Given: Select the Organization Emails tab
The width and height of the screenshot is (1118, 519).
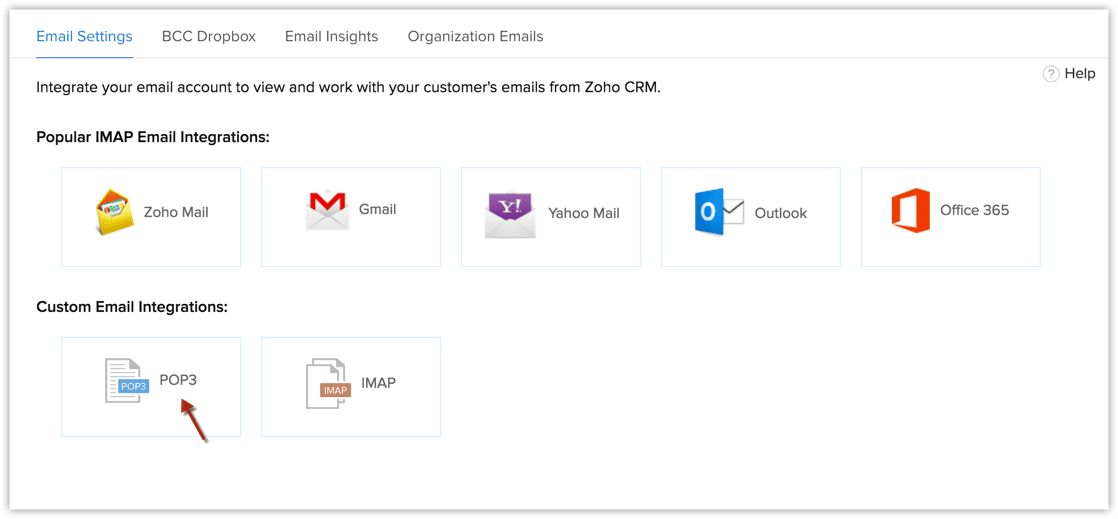Looking at the screenshot, I should (x=475, y=36).
